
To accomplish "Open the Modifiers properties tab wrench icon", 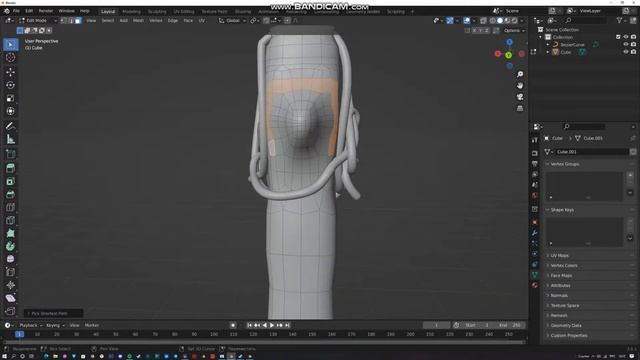I will (535, 233).
